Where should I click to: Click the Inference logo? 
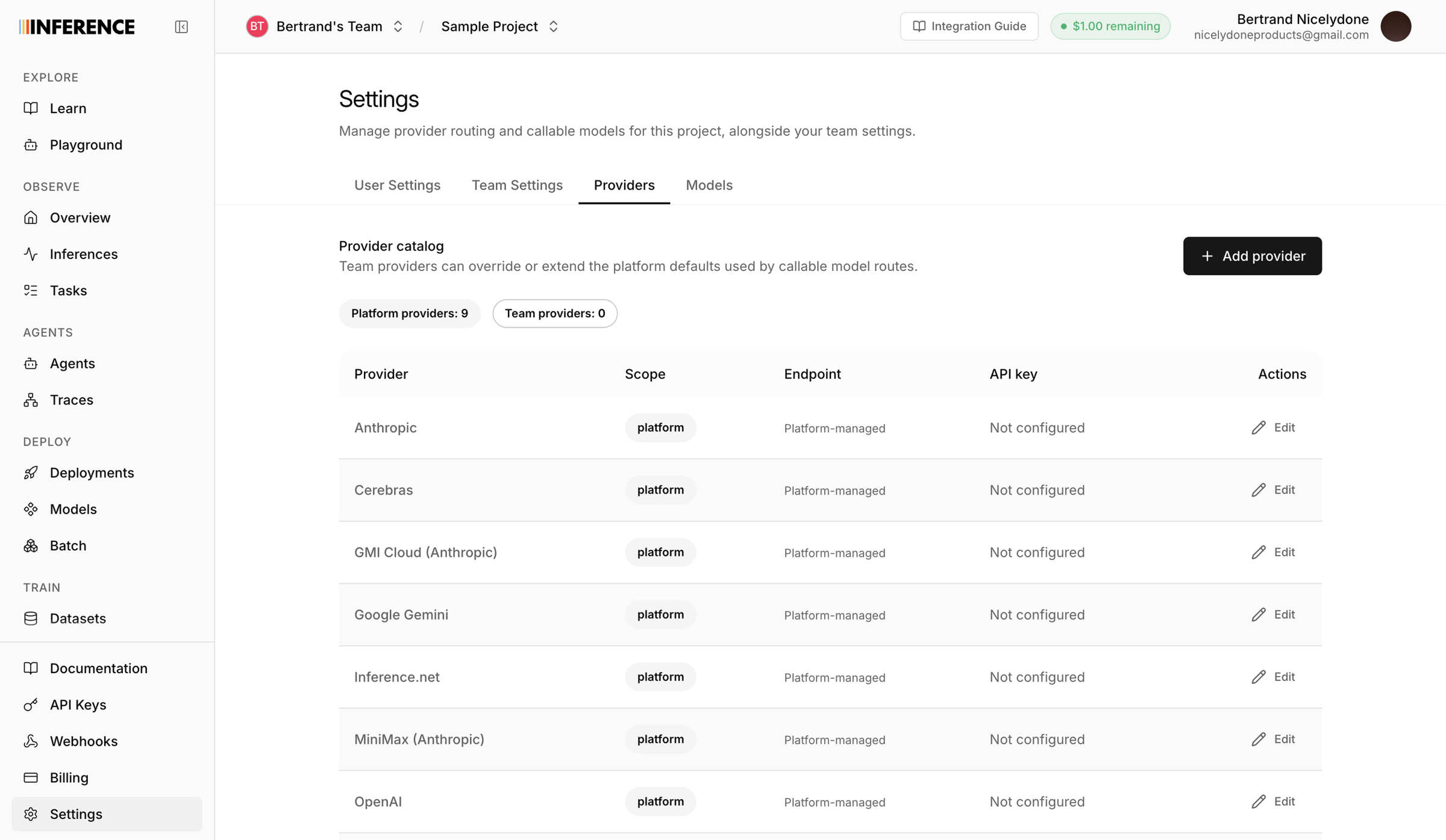[x=77, y=26]
